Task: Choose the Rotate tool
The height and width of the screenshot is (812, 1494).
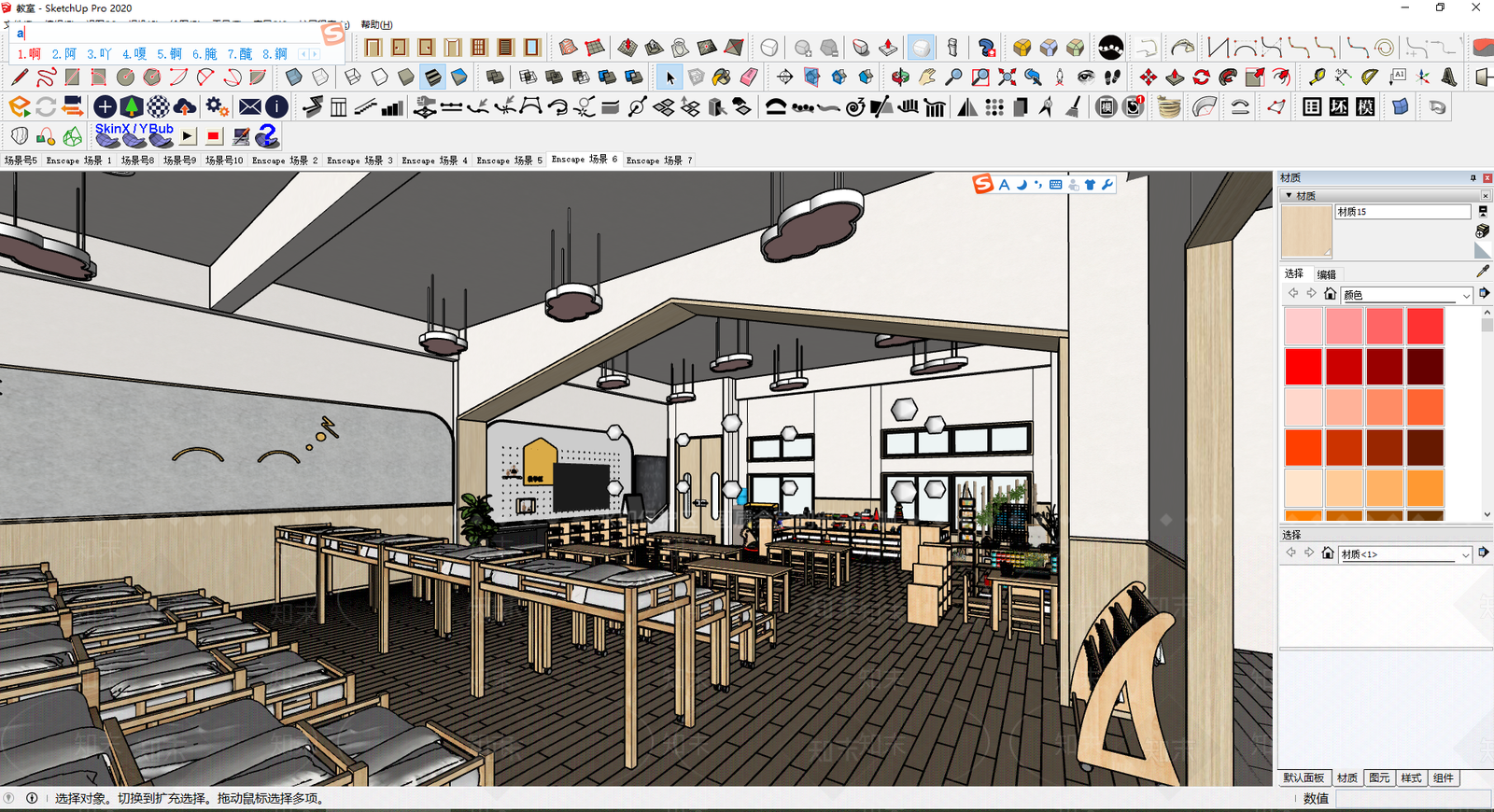Action: [1202, 77]
